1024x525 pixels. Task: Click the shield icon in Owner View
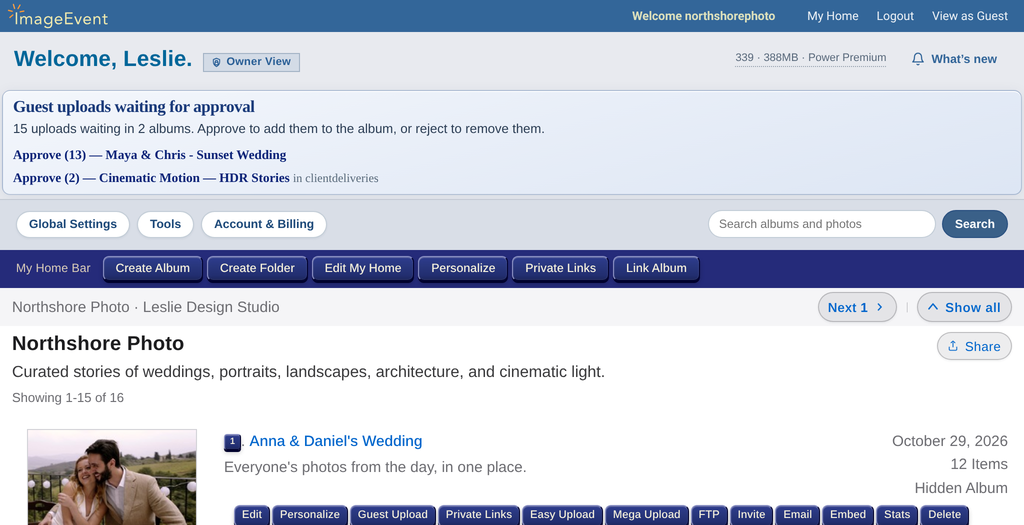[x=216, y=62]
